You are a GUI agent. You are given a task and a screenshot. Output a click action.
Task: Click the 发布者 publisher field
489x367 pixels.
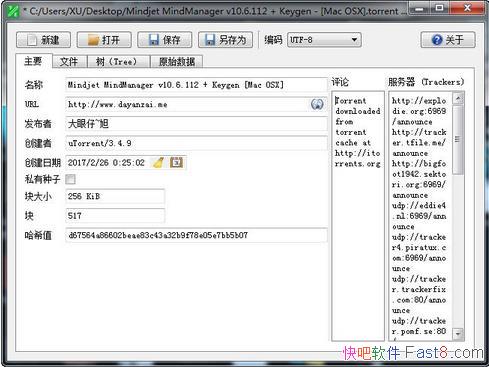(x=196, y=124)
